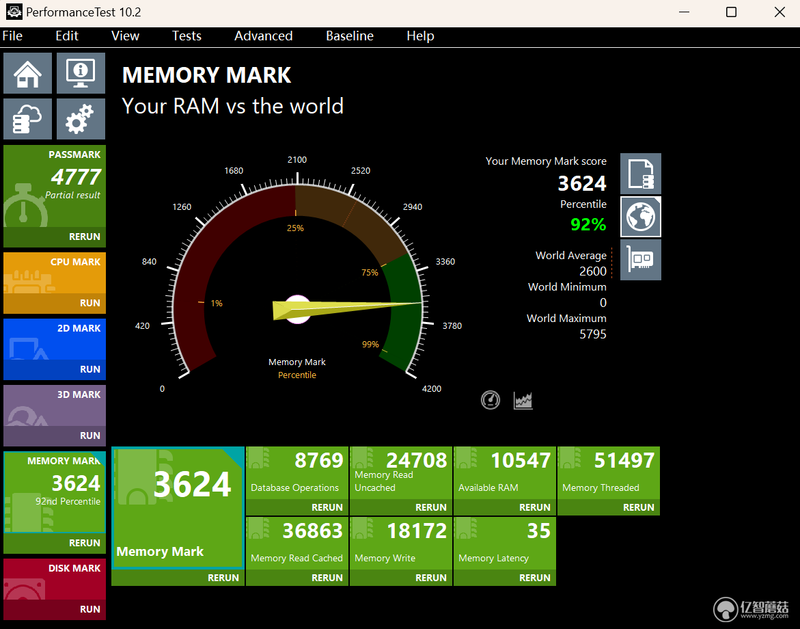Select the PASSMARK 4777 tile
800x629 pixels.
[x=55, y=186]
